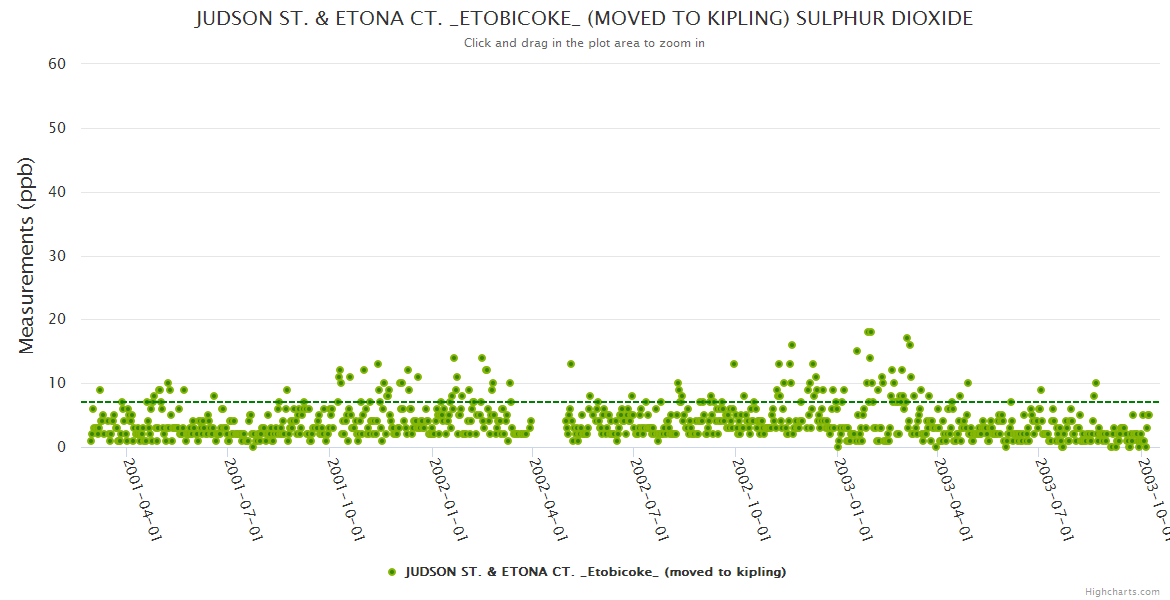This screenshot has width=1170, height=600.
Task: Select the isolated data point near 2002-05 at 13
Action: click(571, 364)
